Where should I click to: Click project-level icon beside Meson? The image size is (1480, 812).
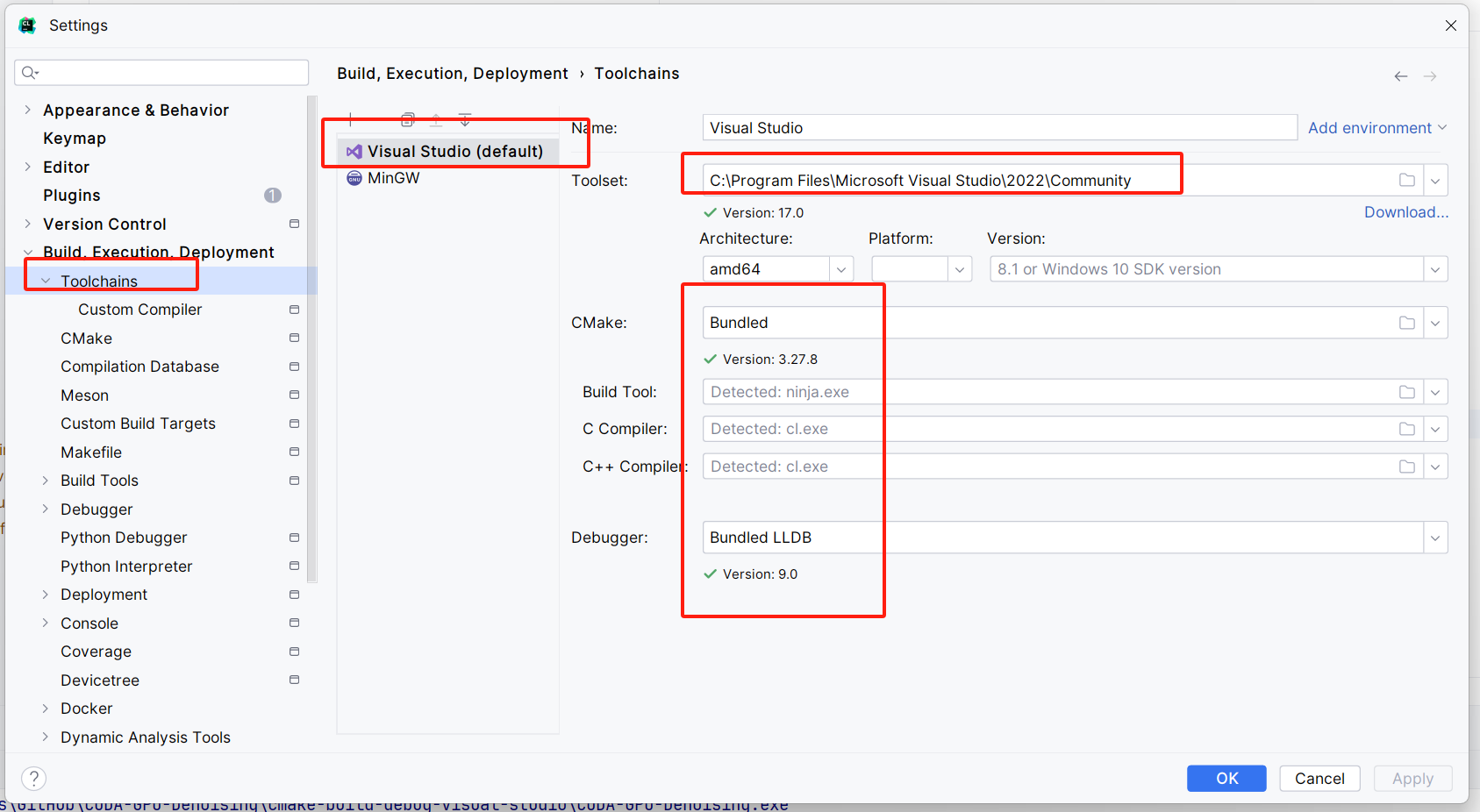click(x=295, y=395)
